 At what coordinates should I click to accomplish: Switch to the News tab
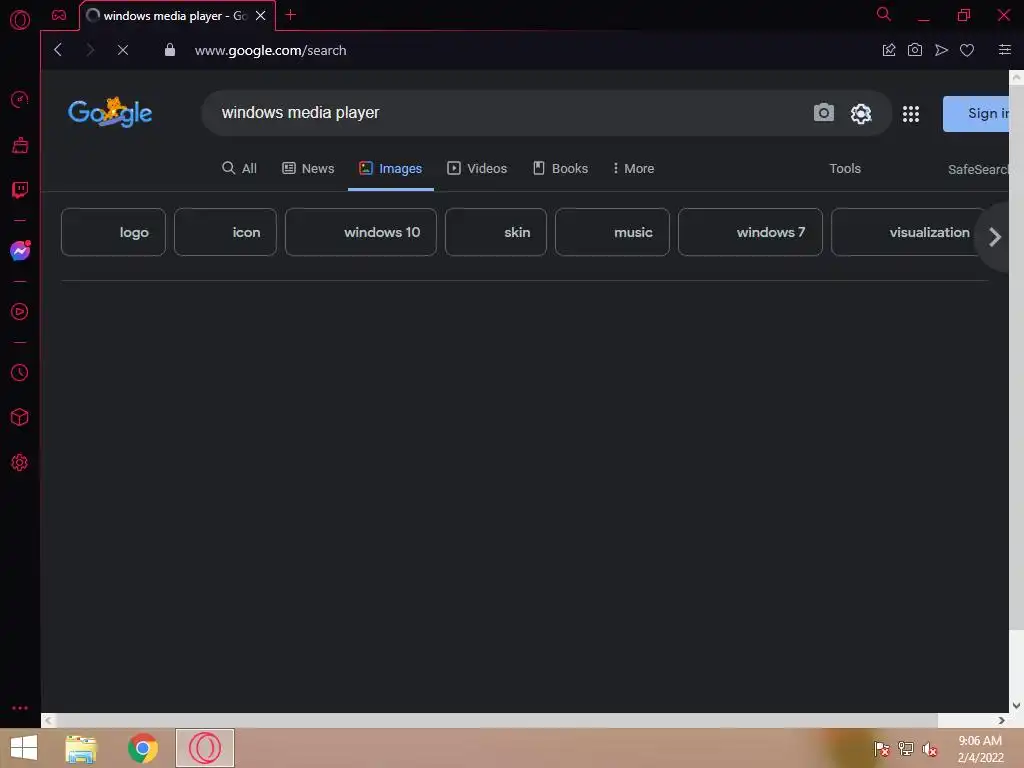308,168
